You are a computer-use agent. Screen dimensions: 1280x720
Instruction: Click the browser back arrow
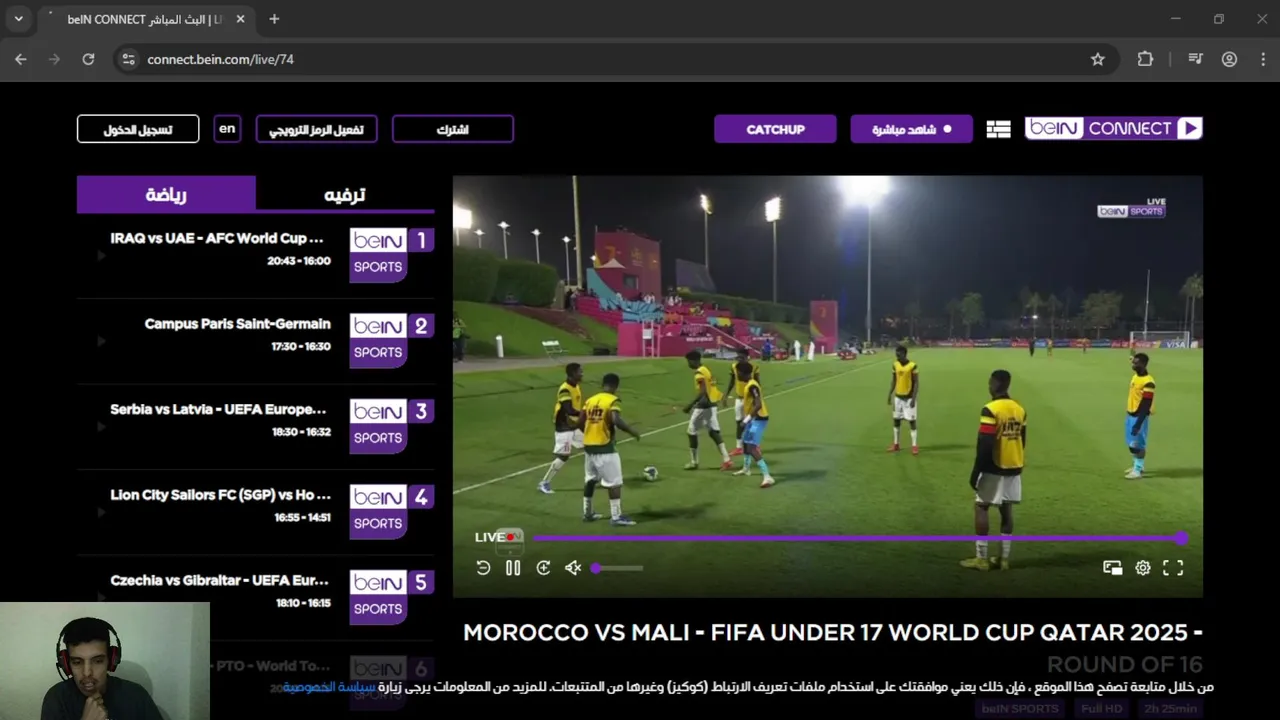pyautogui.click(x=20, y=59)
